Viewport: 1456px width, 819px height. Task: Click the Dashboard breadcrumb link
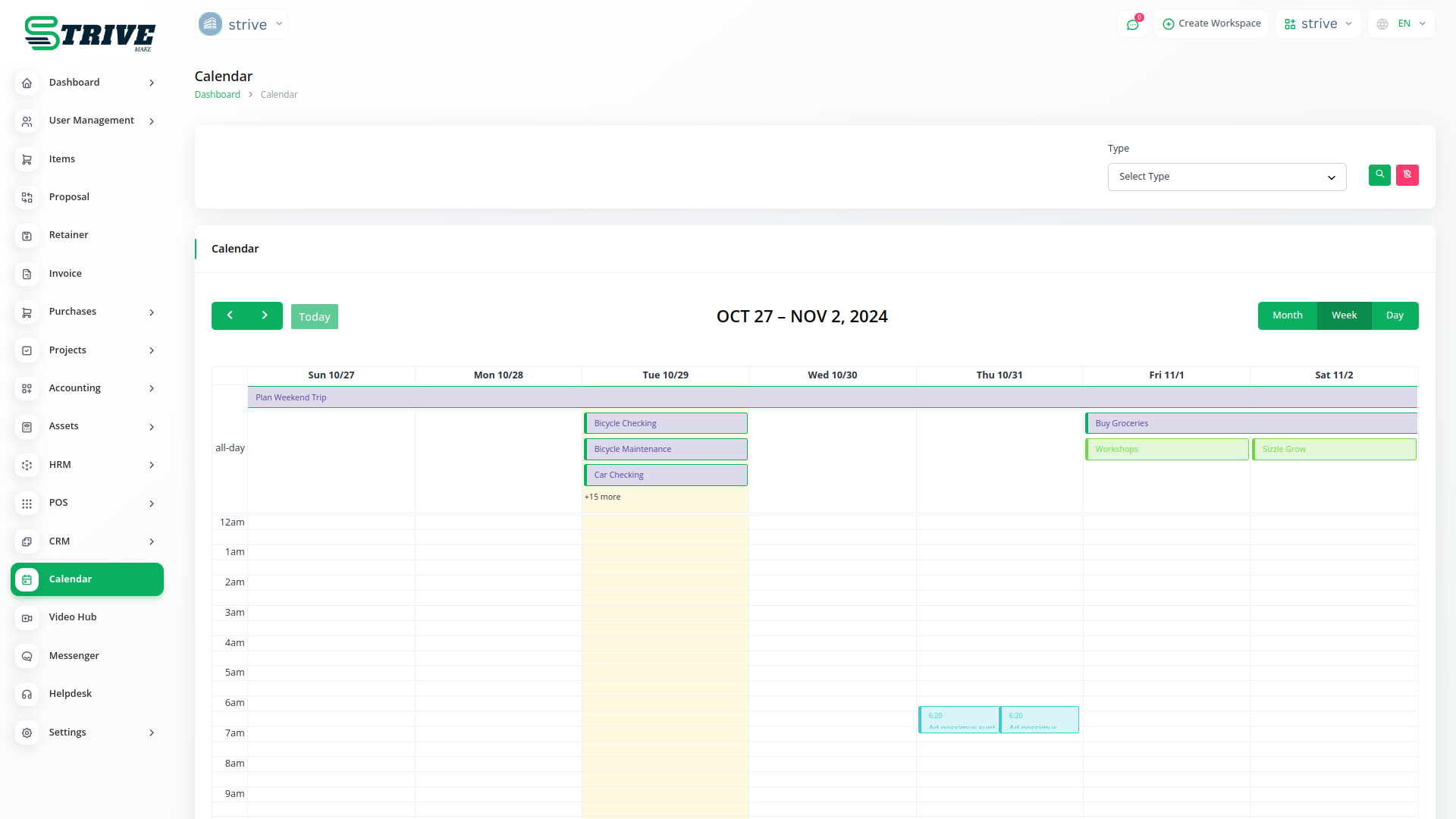coord(217,95)
